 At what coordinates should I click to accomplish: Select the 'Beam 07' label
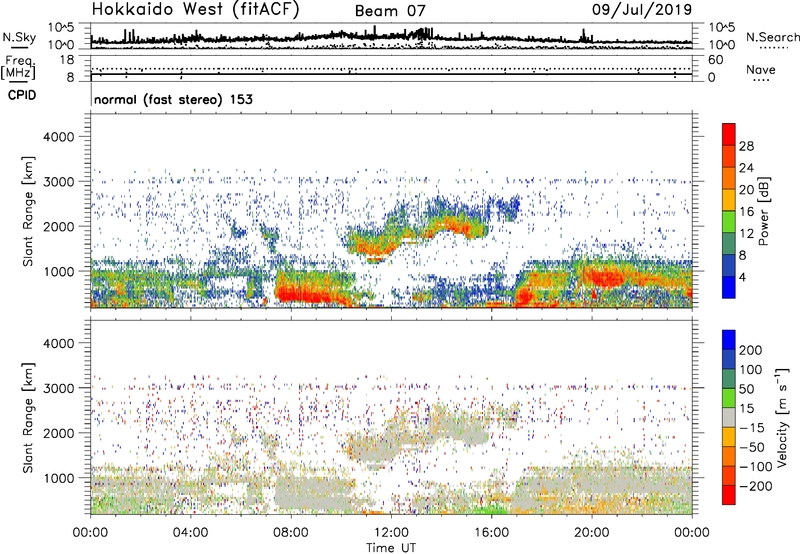click(x=390, y=11)
